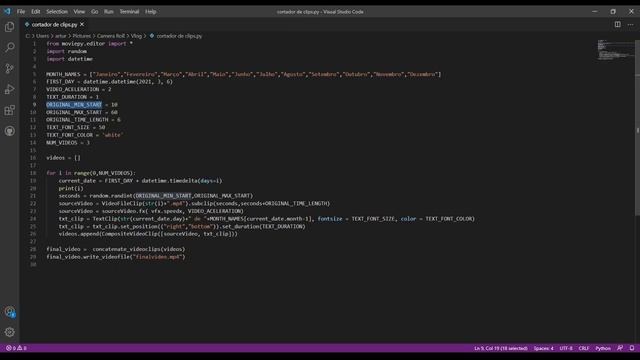Click the 'white' string on line 13
The height and width of the screenshot is (360, 640).
[x=113, y=135]
